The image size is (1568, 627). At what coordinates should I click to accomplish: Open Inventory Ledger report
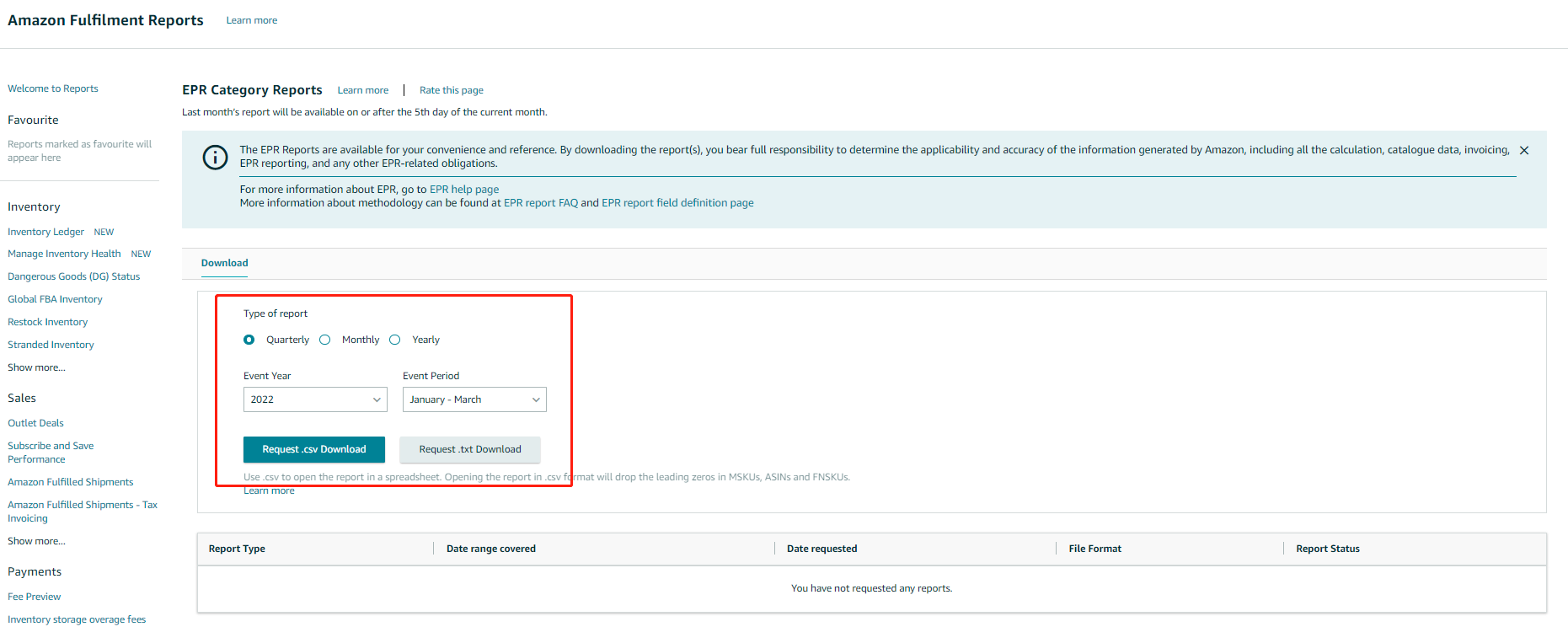[x=45, y=232]
